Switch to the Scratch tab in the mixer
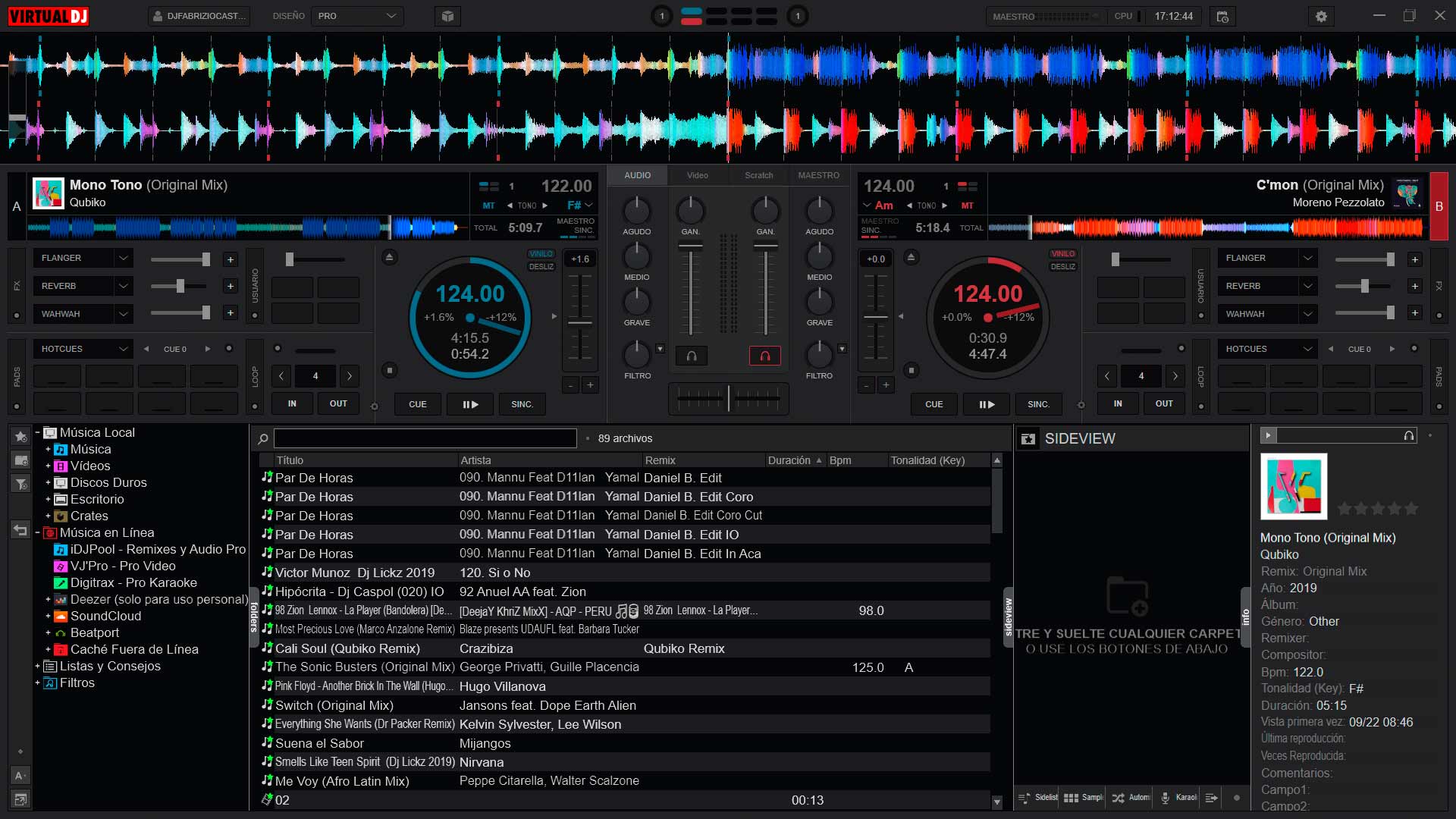Image resolution: width=1456 pixels, height=819 pixels. tap(758, 174)
